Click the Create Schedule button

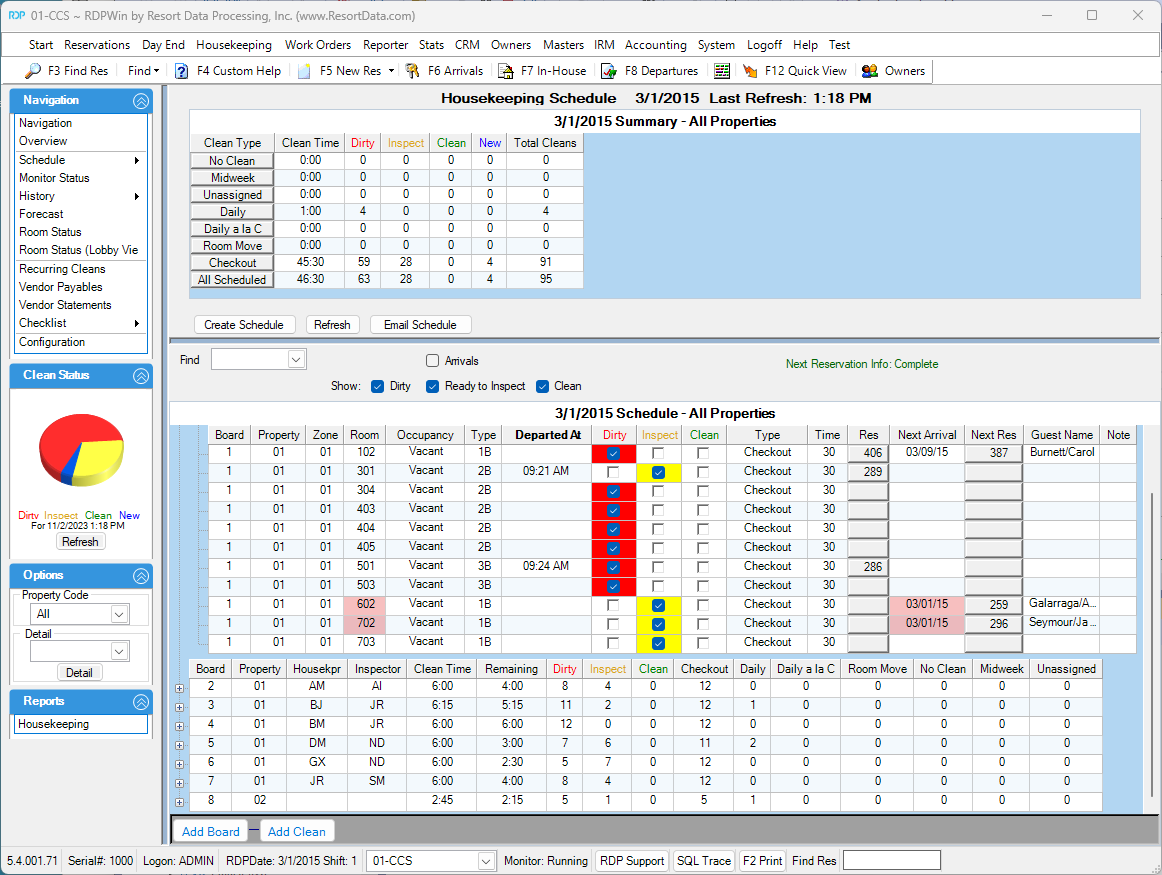point(244,325)
